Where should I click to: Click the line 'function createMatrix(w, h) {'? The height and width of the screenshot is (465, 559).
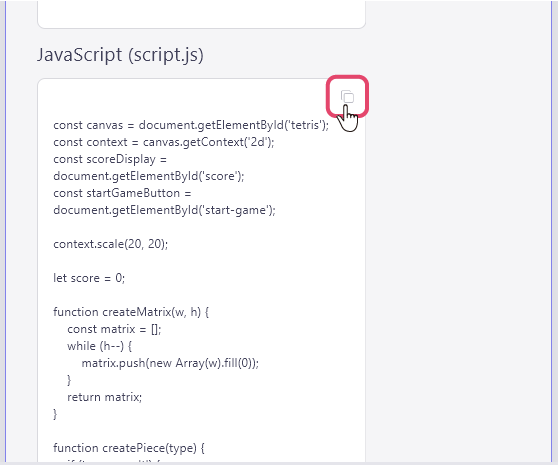click(131, 312)
